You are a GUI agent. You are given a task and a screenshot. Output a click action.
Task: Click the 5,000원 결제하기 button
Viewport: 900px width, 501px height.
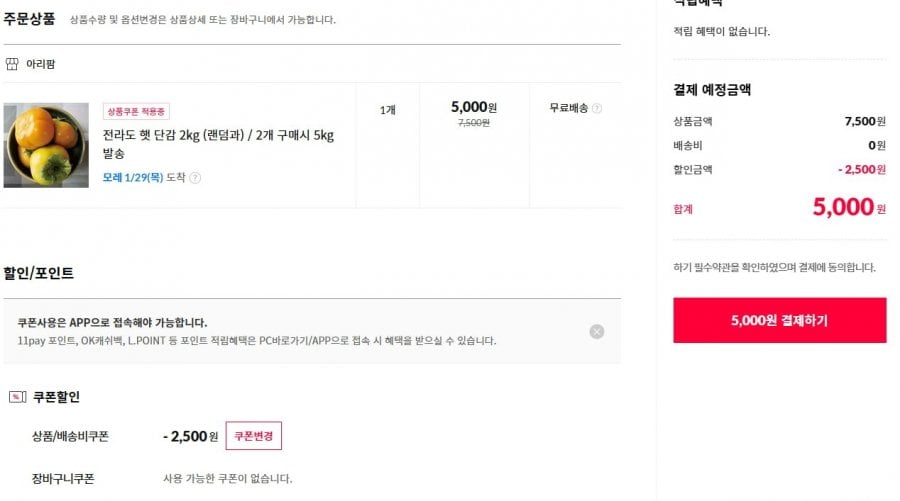point(779,321)
